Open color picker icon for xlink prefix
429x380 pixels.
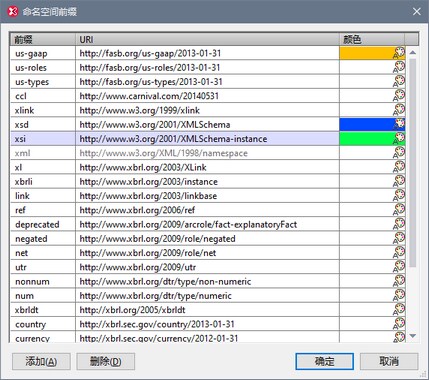(399, 110)
